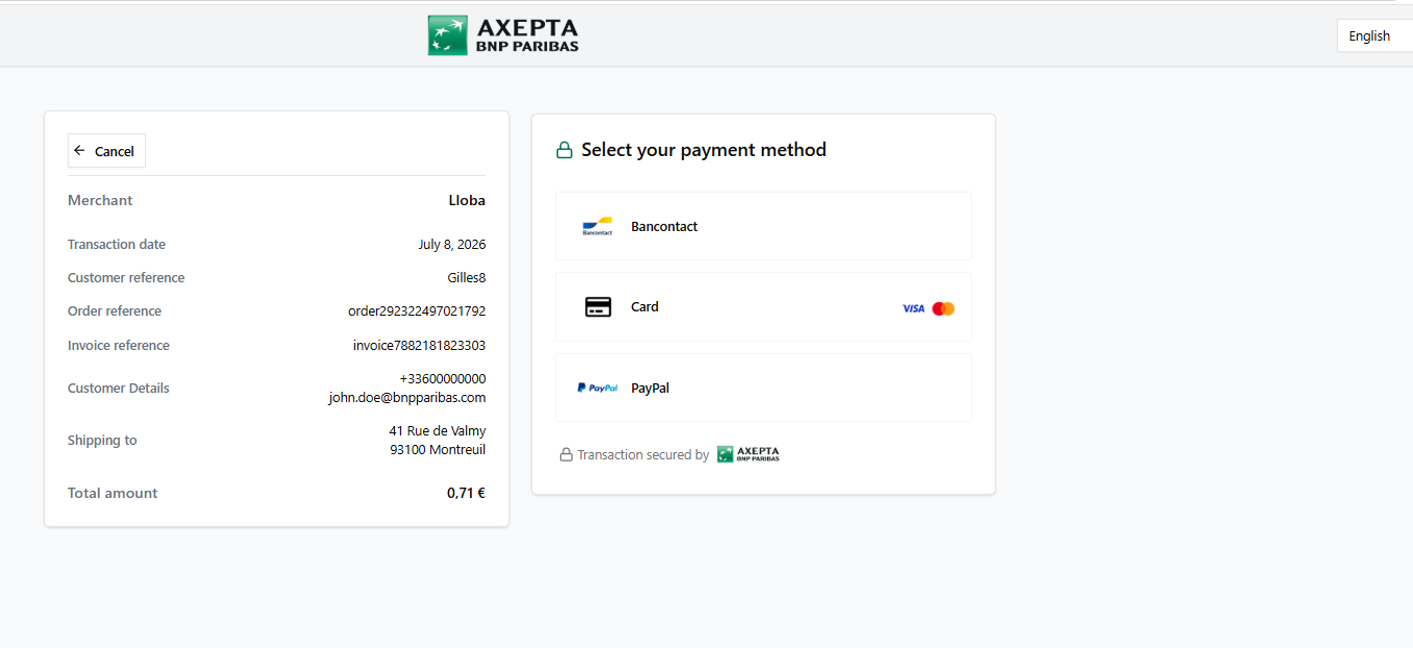Pay with PayPal option

[763, 388]
